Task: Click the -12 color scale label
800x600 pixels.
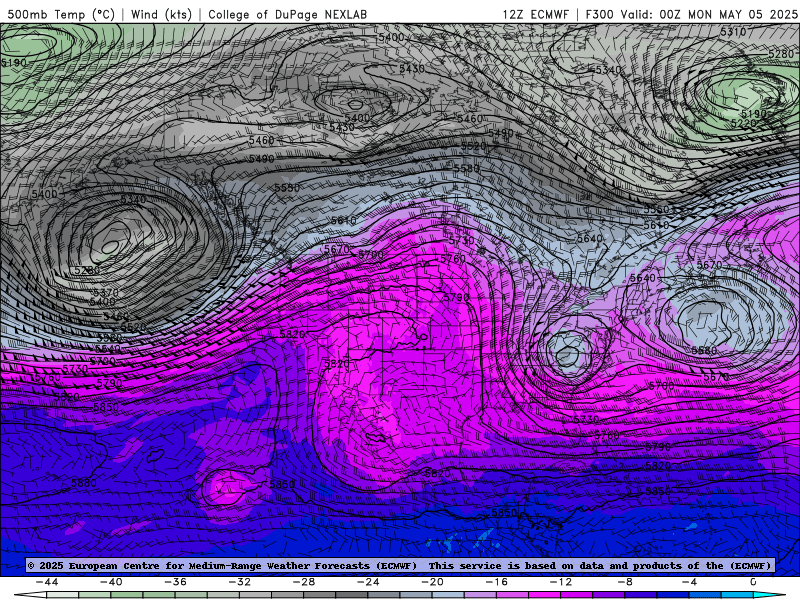Action: pyautogui.click(x=561, y=582)
